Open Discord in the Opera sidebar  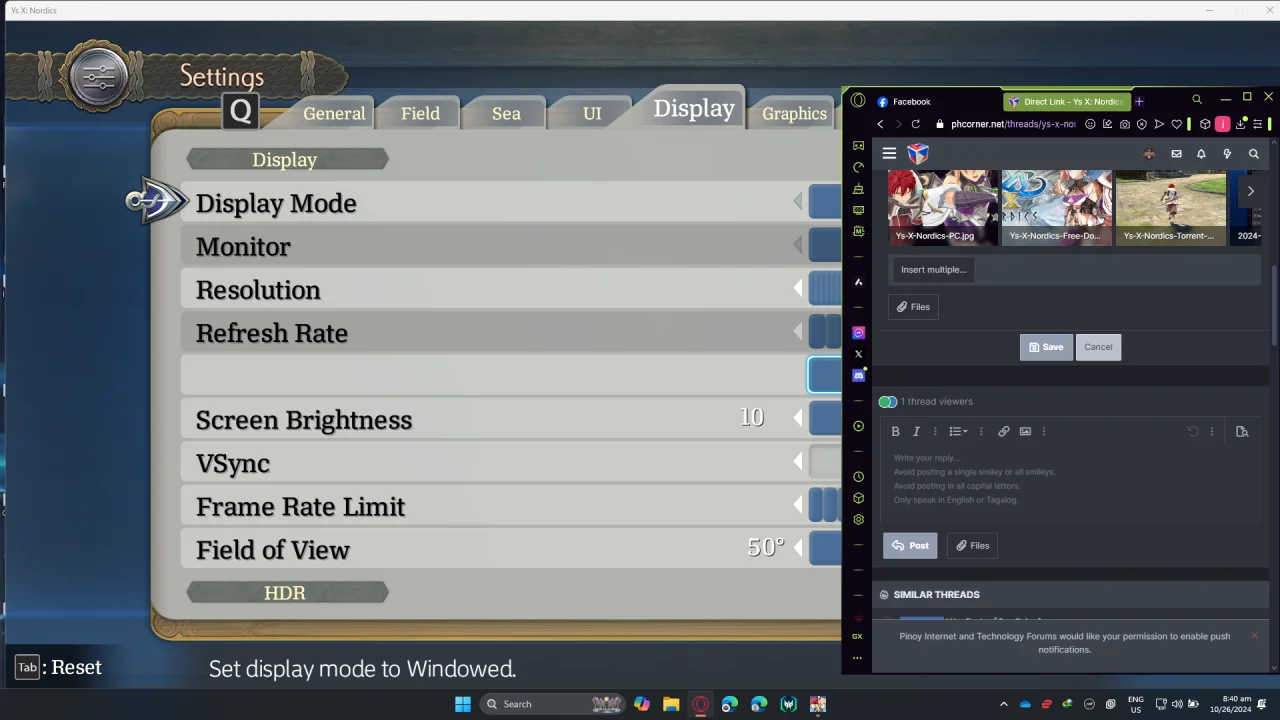click(x=858, y=375)
